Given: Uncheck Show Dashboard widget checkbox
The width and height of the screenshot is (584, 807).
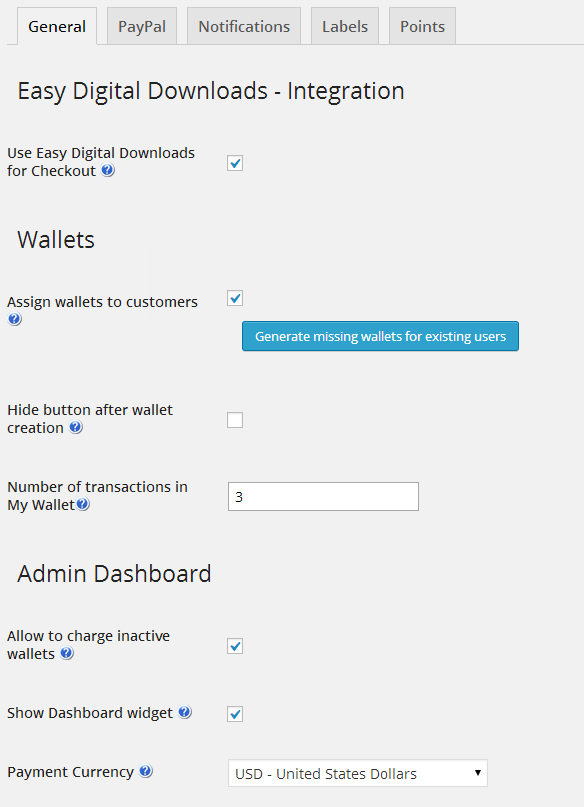Looking at the screenshot, I should 235,714.
